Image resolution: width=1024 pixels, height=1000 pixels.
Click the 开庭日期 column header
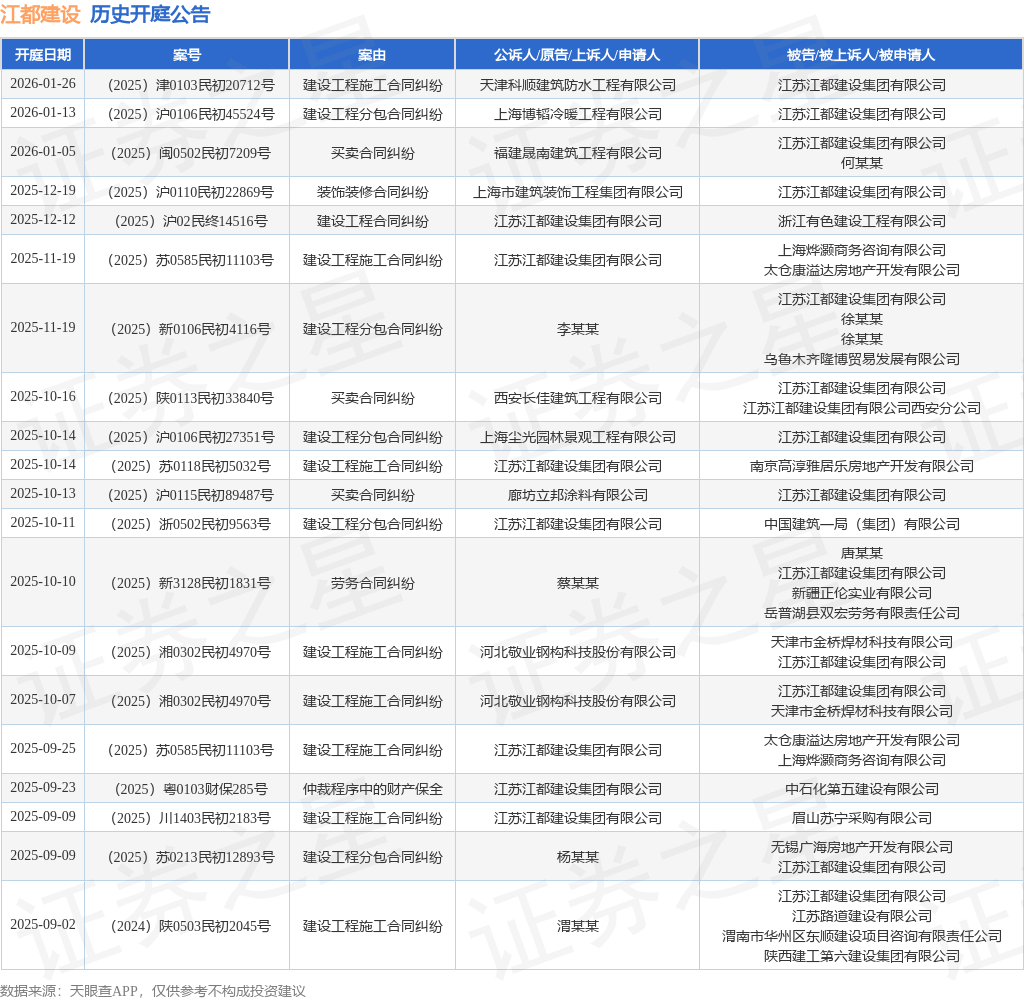pyautogui.click(x=43, y=55)
